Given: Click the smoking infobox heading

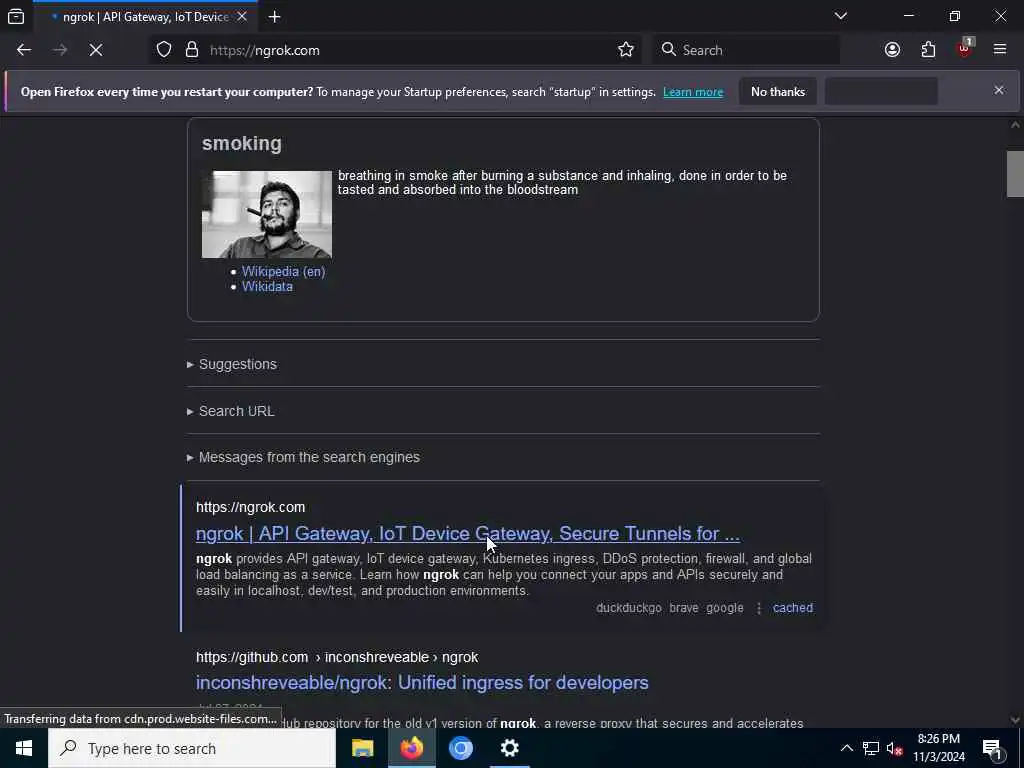Looking at the screenshot, I should (x=242, y=143).
